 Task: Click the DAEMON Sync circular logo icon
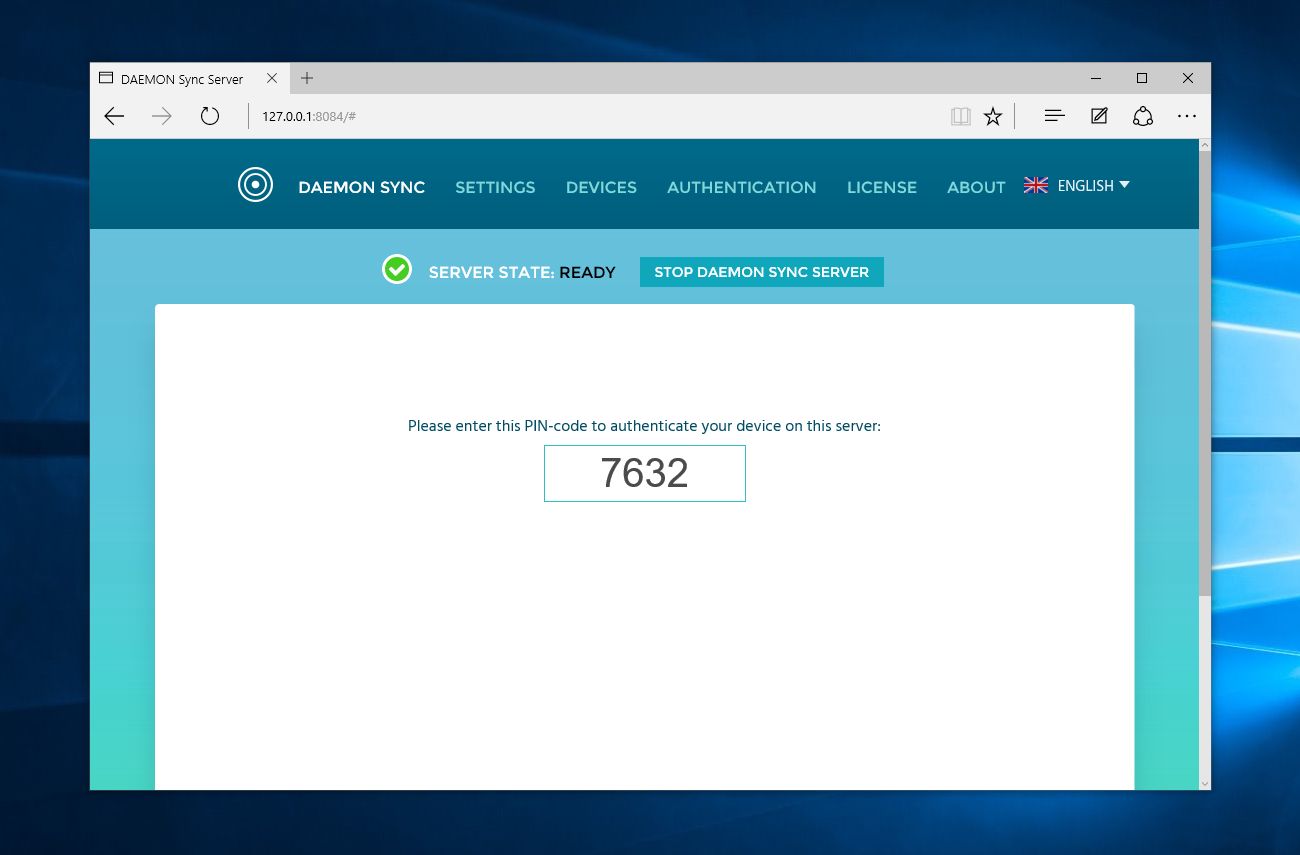click(255, 185)
